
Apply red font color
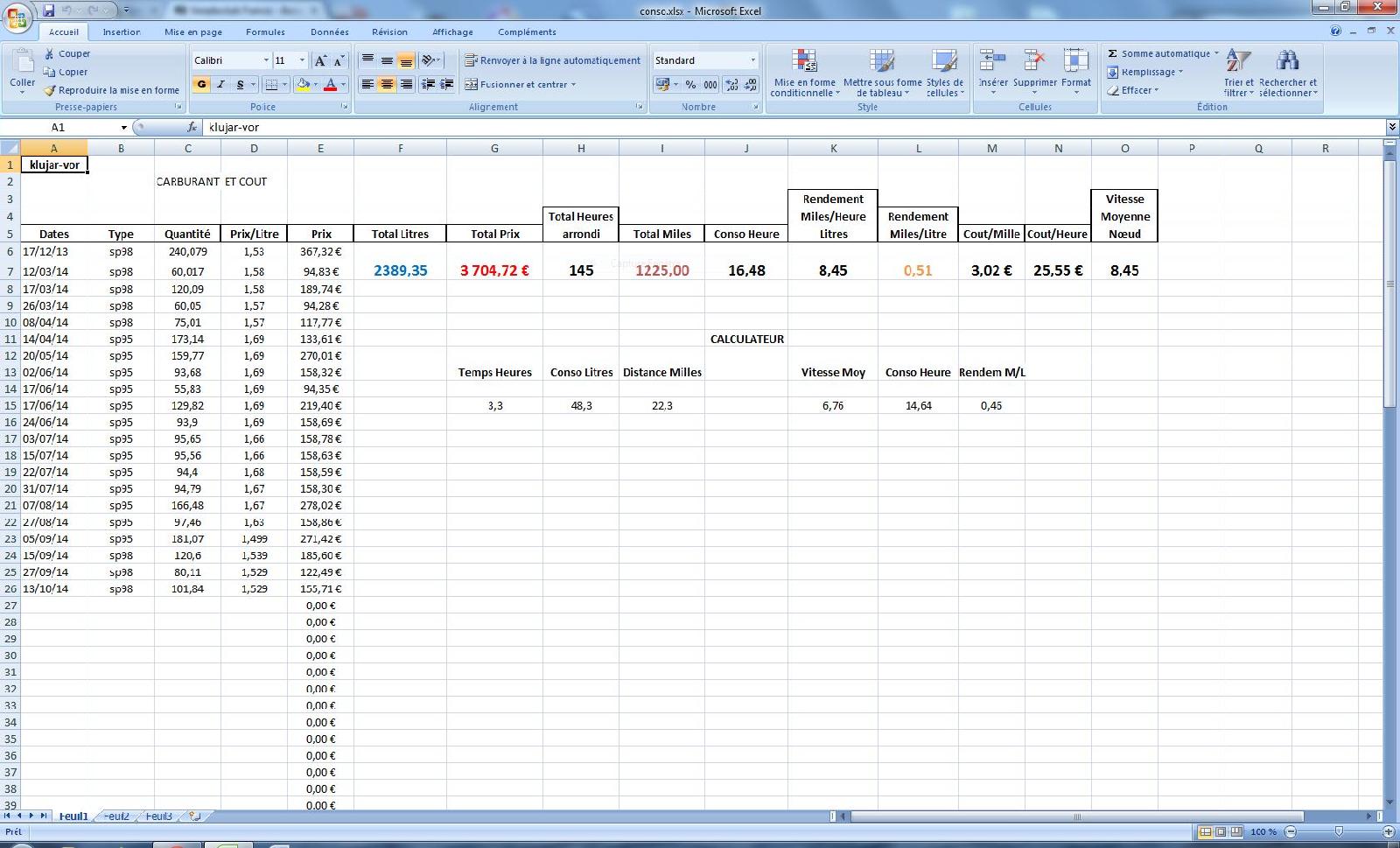point(331,84)
